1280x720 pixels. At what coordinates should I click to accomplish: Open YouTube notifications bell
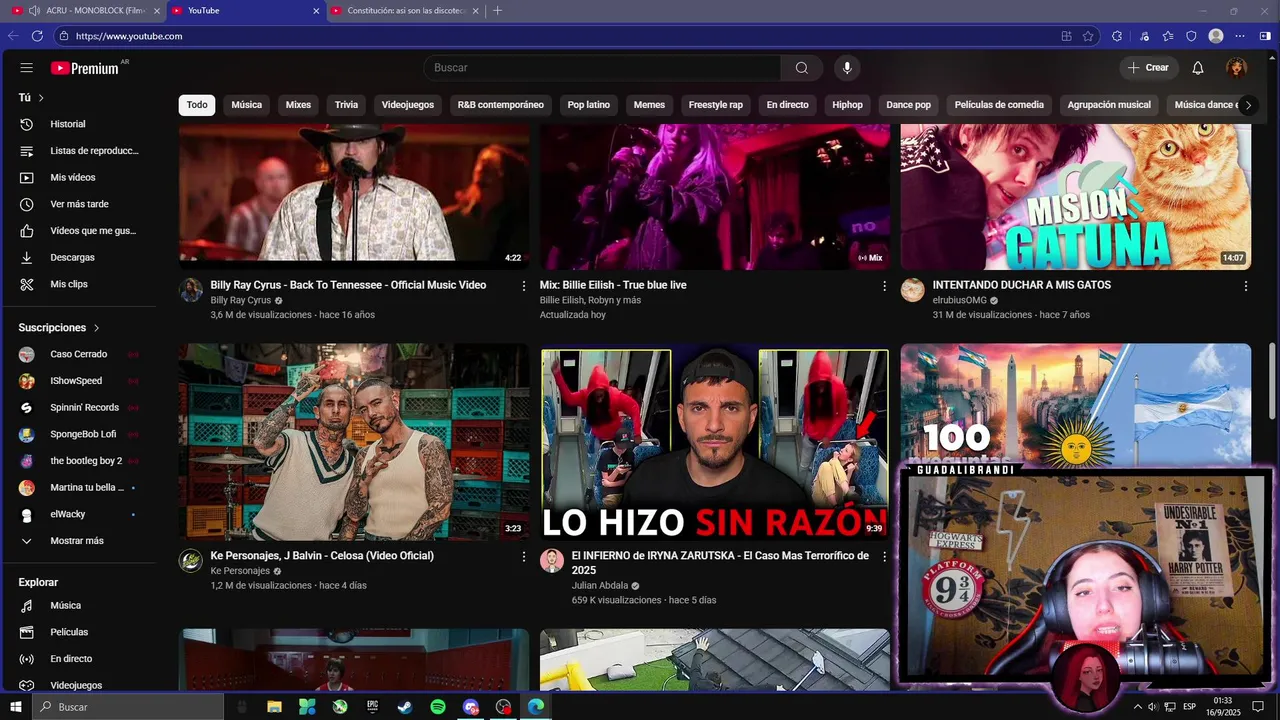pyautogui.click(x=1198, y=68)
